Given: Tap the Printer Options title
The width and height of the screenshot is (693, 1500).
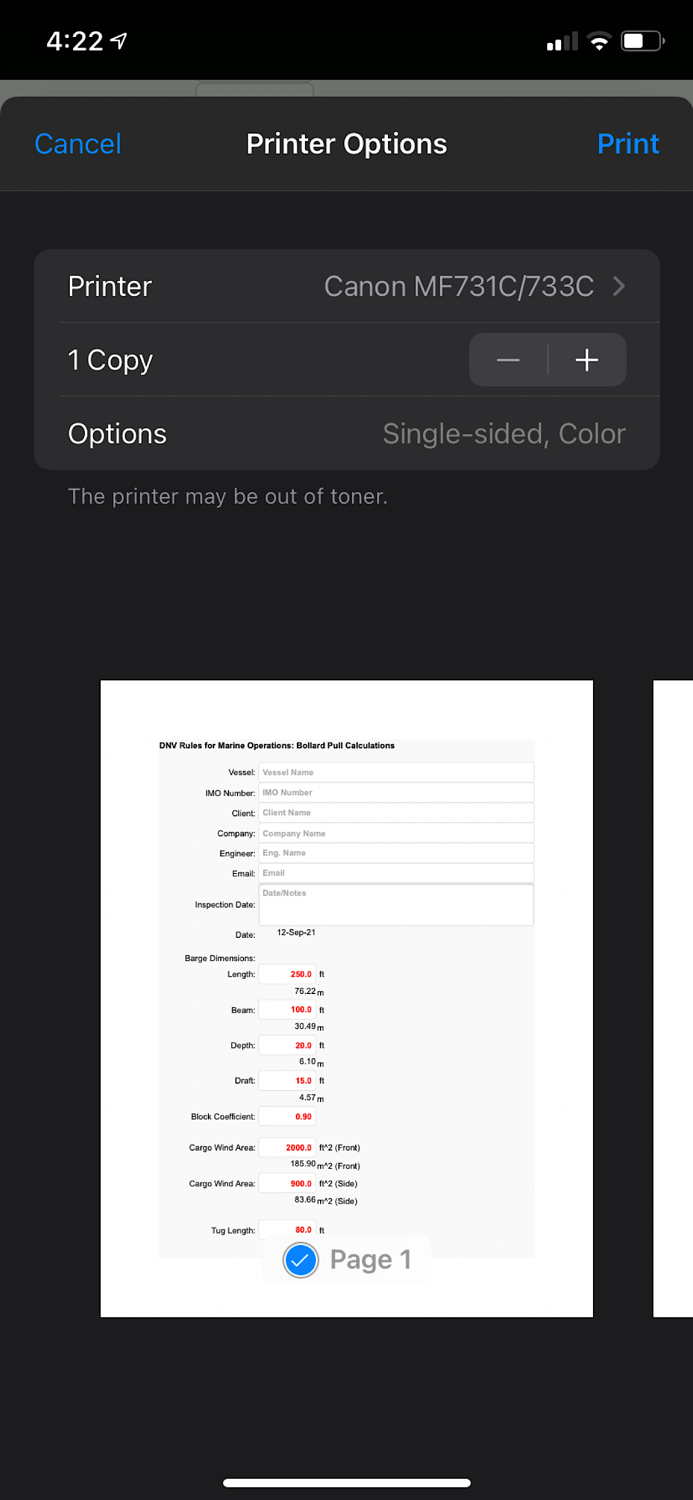Looking at the screenshot, I should tap(346, 144).
